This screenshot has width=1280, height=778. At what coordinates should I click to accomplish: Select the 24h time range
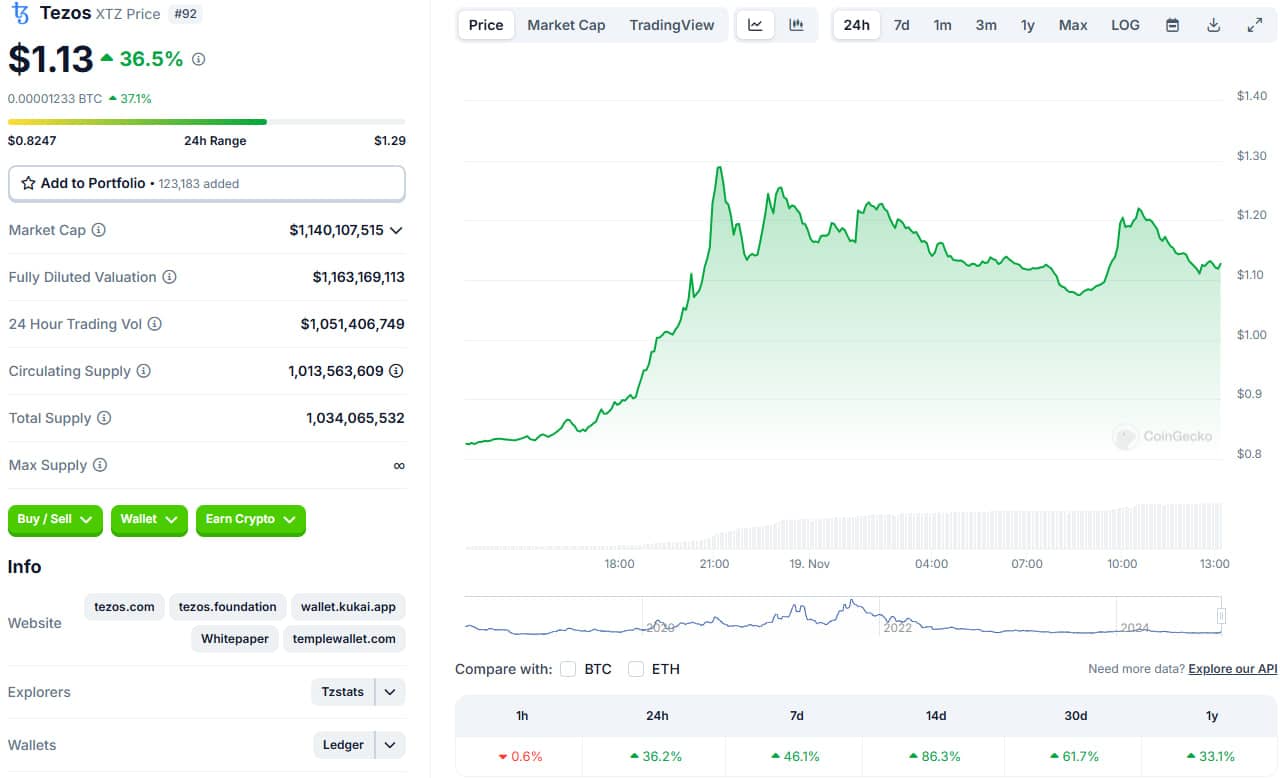coord(857,25)
